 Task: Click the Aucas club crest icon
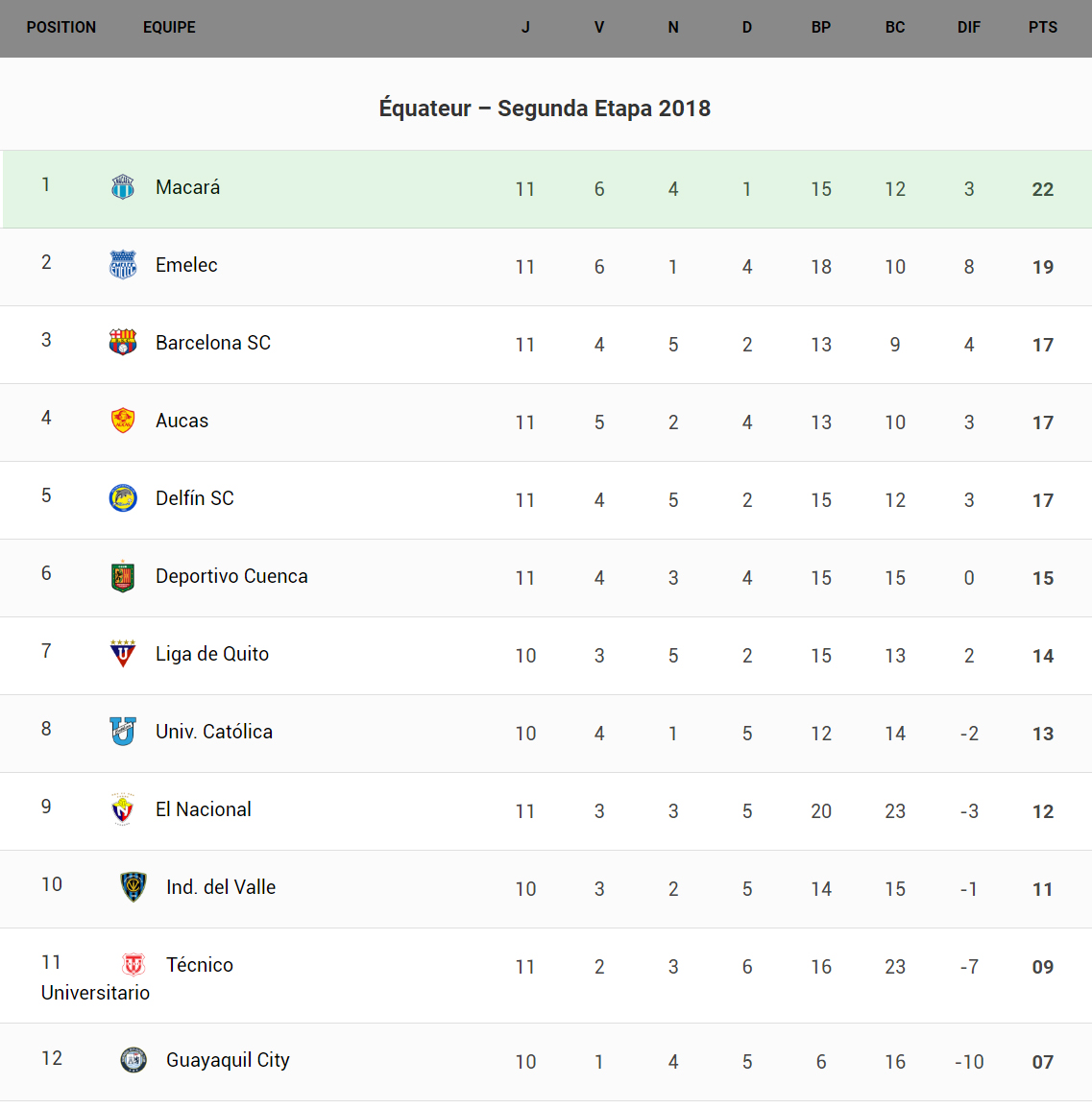coord(123,421)
